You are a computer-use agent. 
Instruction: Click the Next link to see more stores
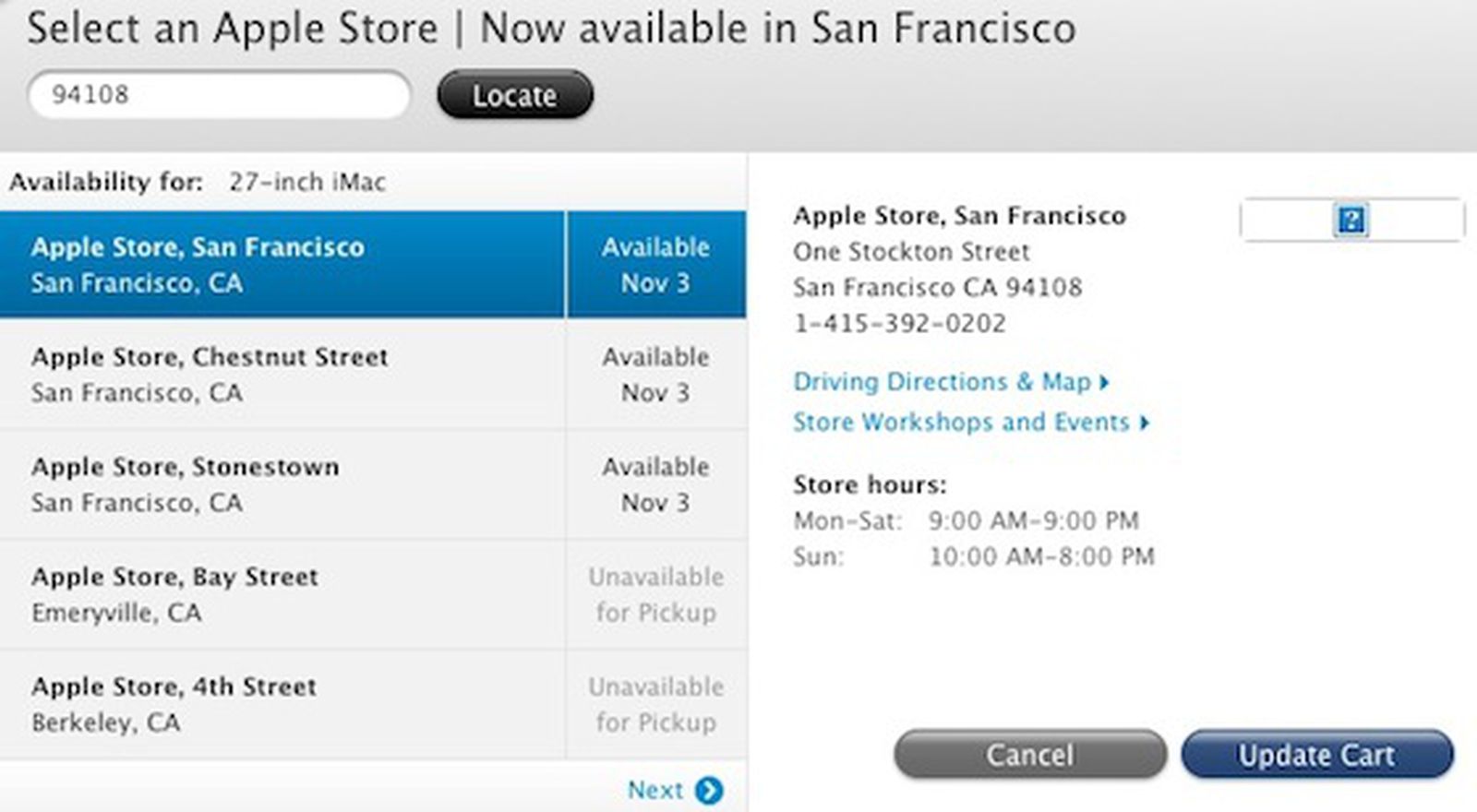656,790
